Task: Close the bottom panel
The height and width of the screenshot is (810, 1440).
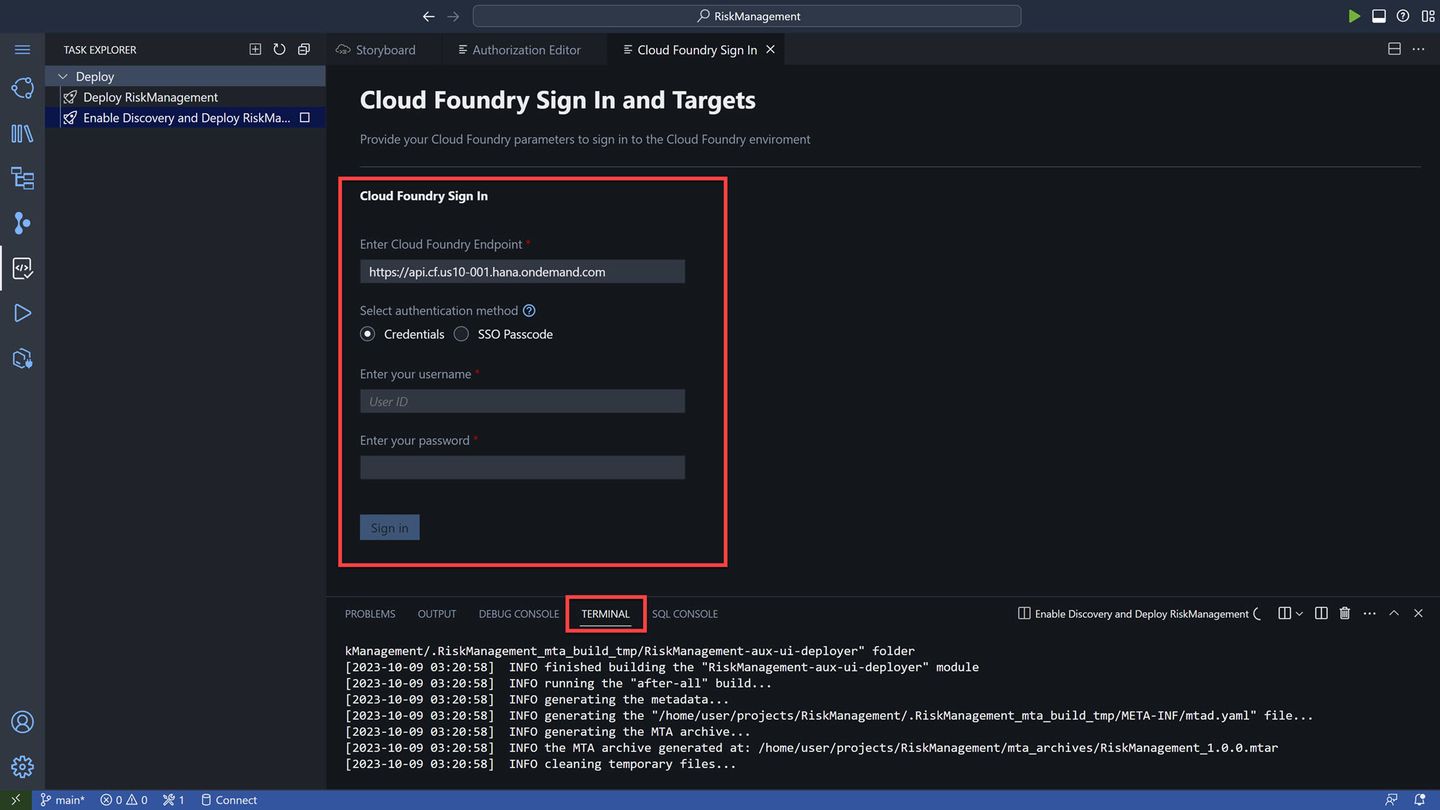Action: pos(1418,613)
